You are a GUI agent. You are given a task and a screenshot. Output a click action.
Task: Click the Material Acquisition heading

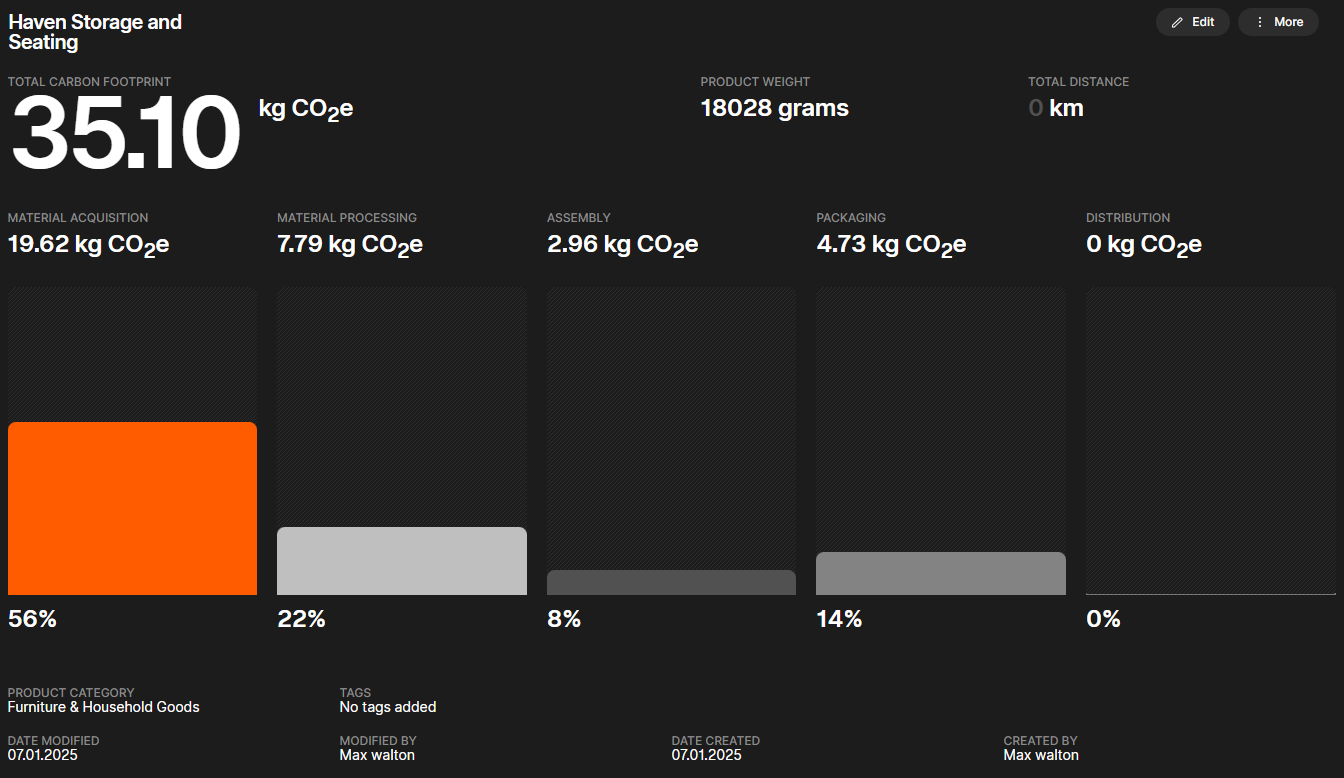point(78,218)
